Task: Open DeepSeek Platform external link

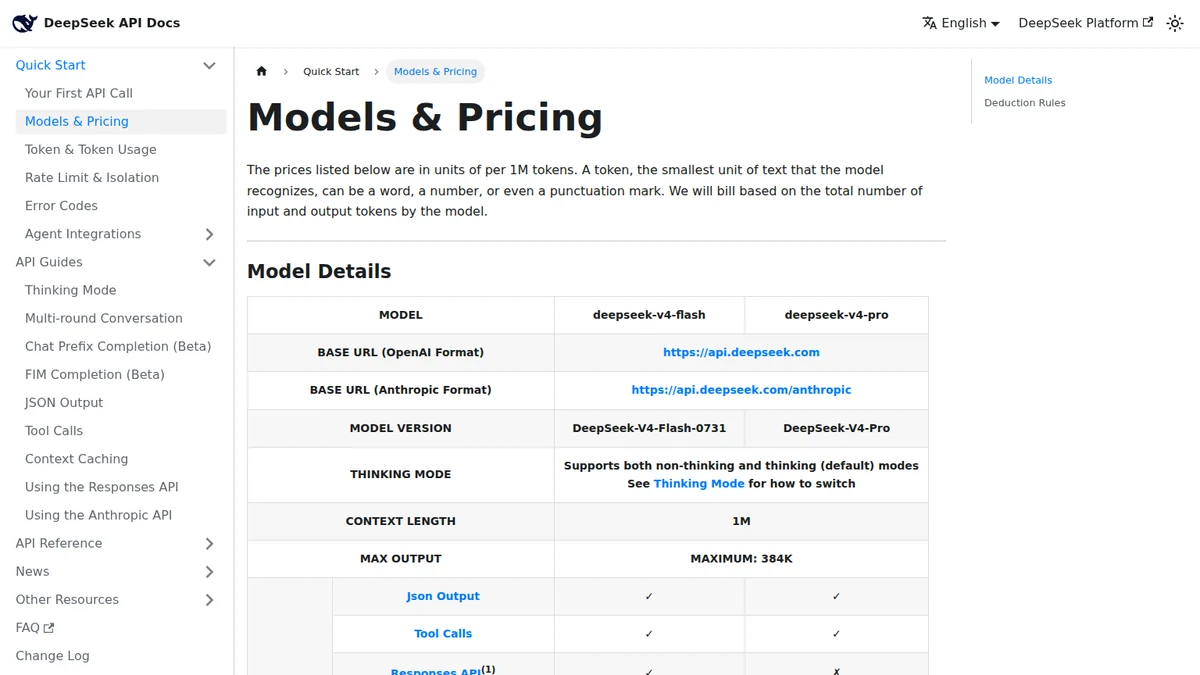Action: (x=1085, y=23)
